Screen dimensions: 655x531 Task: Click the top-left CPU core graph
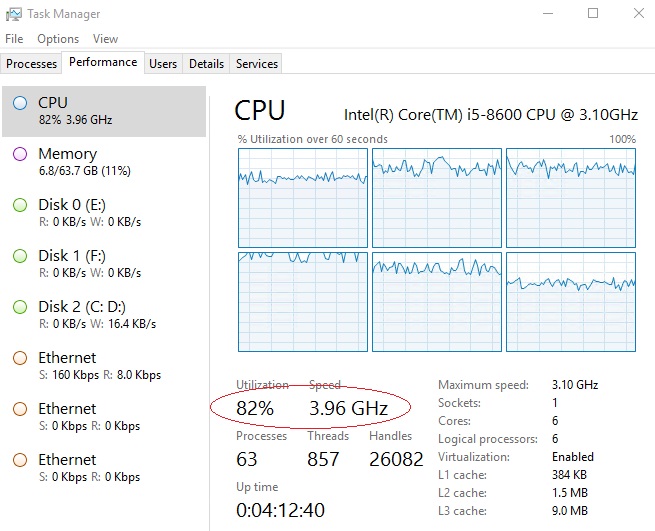tap(303, 198)
